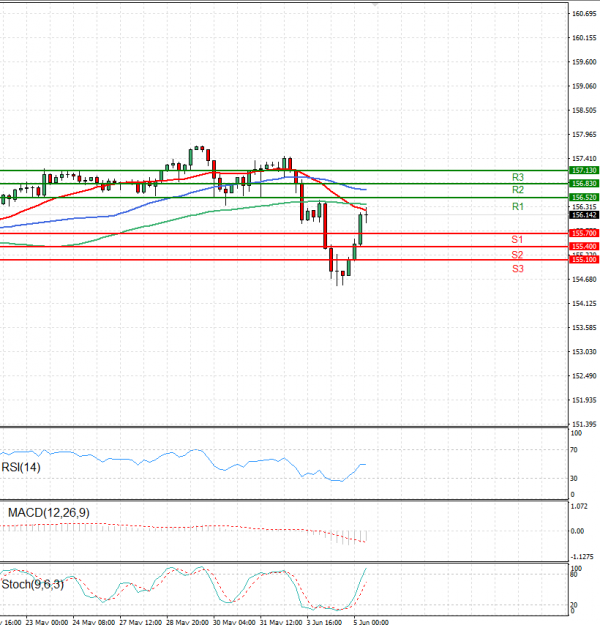Click the S2 support label

[x=517, y=255]
